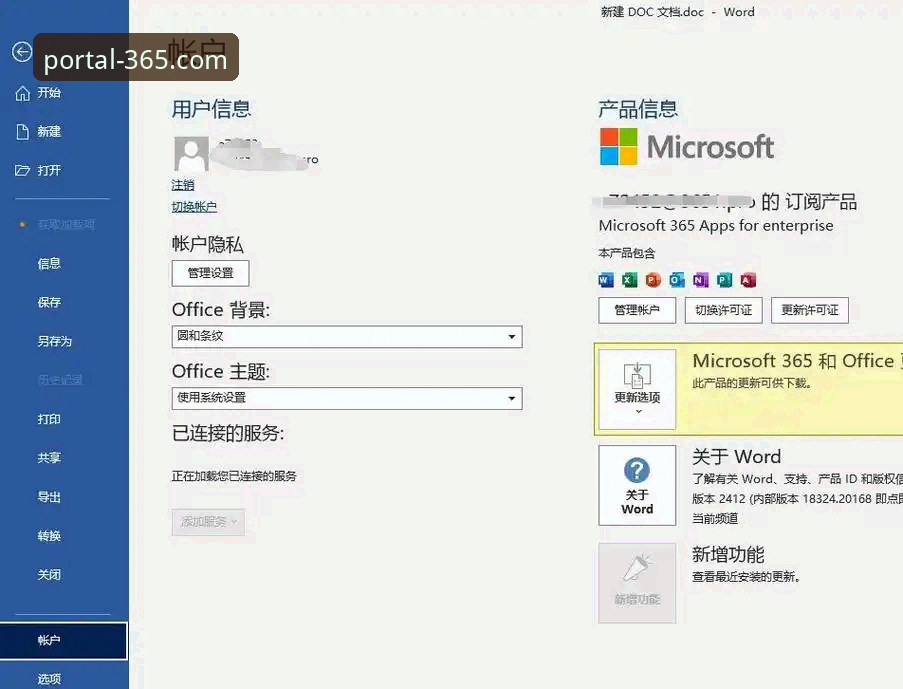Select 保存 in the sidebar

coord(49,302)
